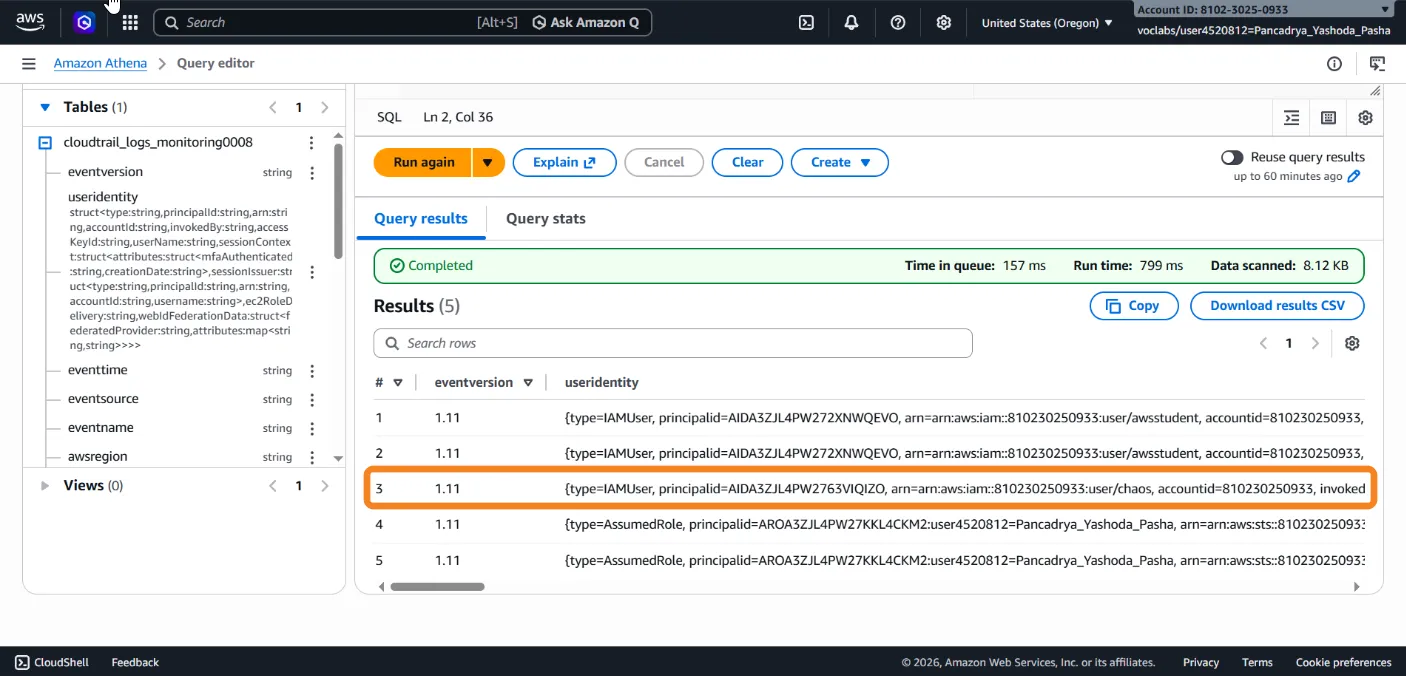The height and width of the screenshot is (676, 1406).
Task: Open the notifications bell
Action: pos(852,22)
